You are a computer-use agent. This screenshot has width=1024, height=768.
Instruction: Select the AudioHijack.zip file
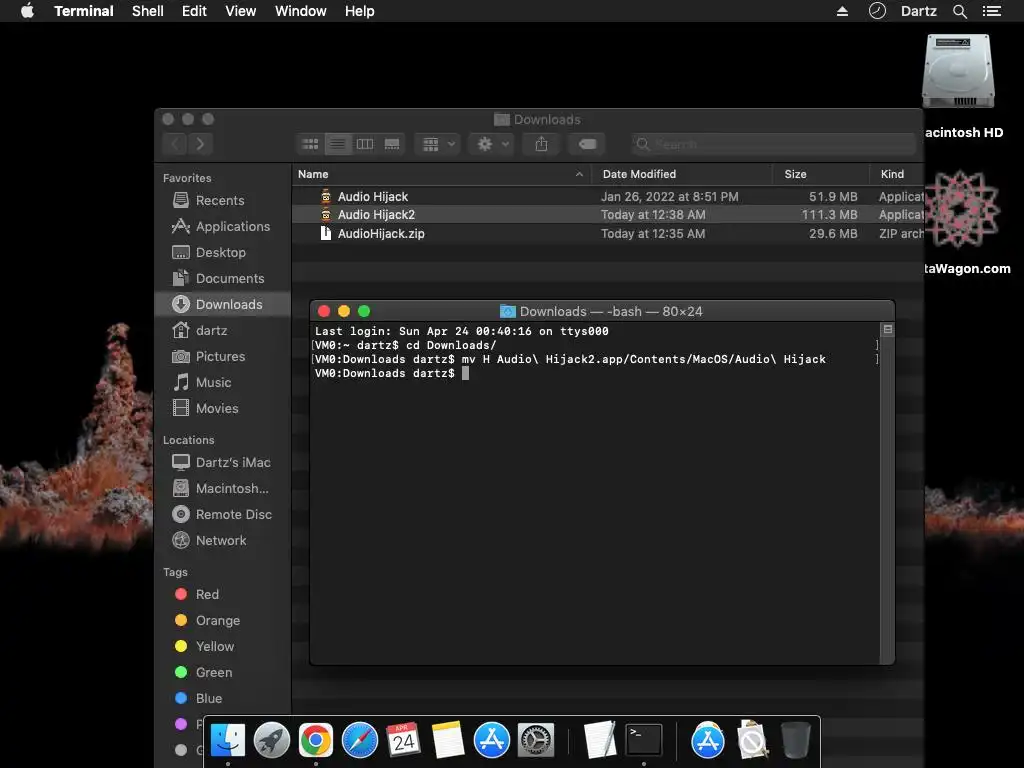607,234
